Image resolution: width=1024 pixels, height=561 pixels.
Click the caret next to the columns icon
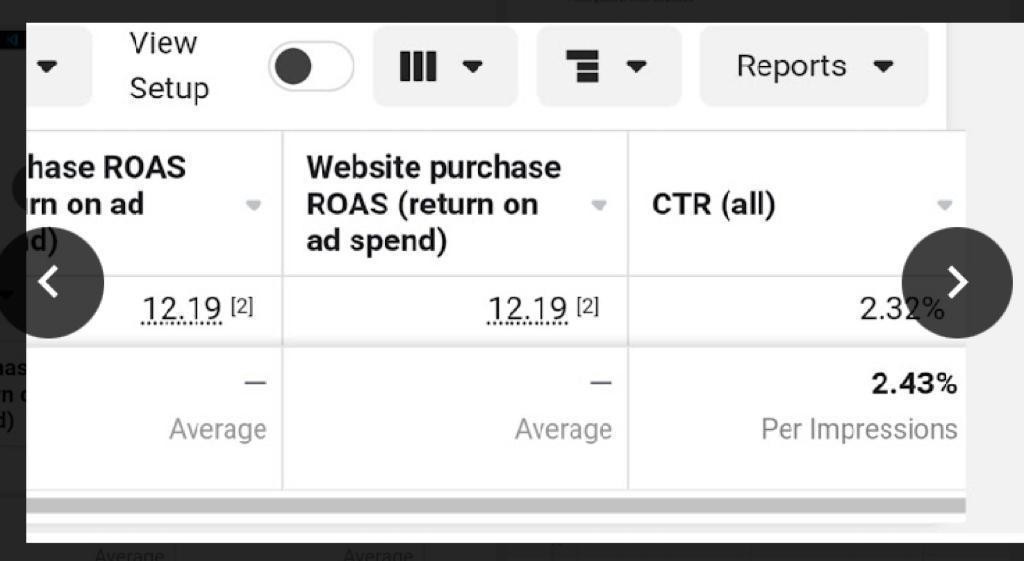pos(472,66)
